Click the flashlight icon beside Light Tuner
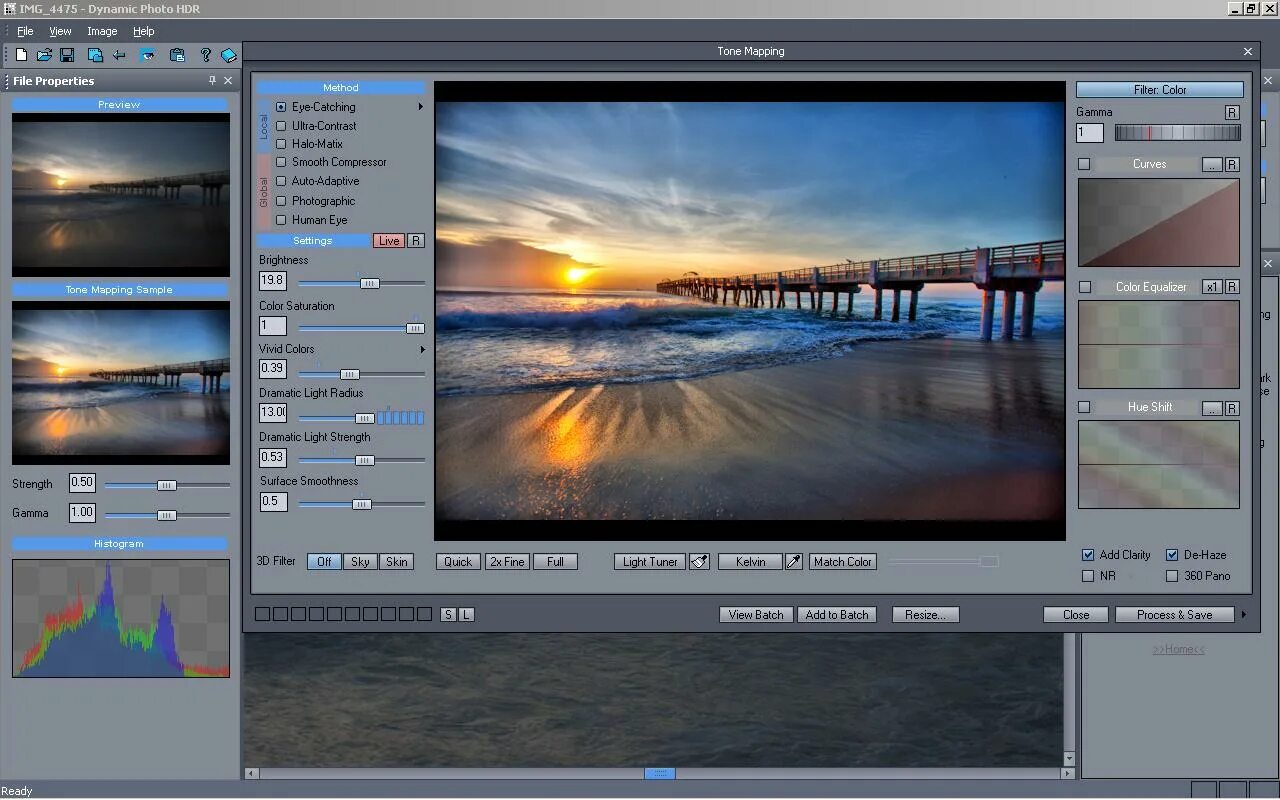The height and width of the screenshot is (800, 1280). tap(699, 561)
